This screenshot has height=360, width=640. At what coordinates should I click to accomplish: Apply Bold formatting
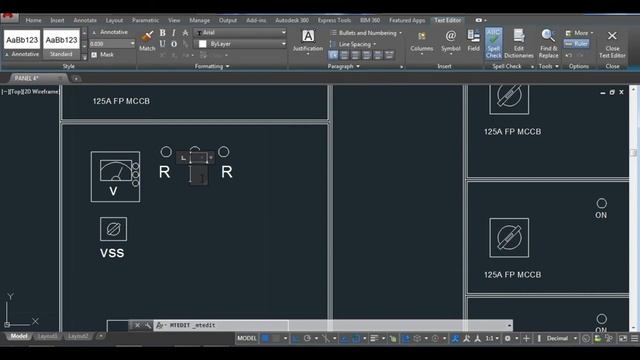[x=162, y=33]
